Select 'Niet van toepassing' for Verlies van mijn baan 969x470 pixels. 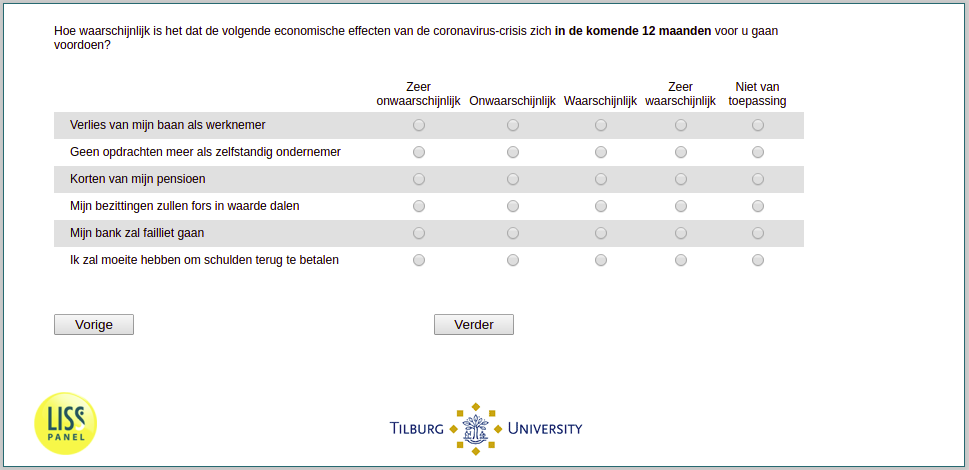(x=758, y=125)
